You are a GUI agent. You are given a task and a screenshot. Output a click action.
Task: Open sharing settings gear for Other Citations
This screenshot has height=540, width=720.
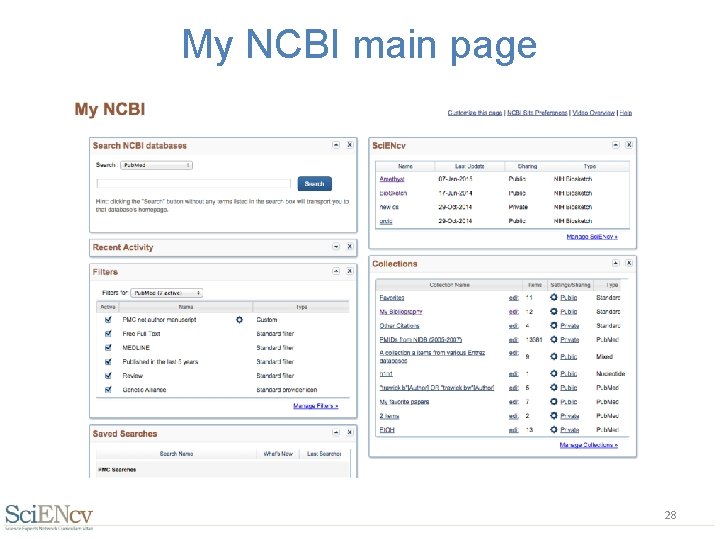(554, 326)
